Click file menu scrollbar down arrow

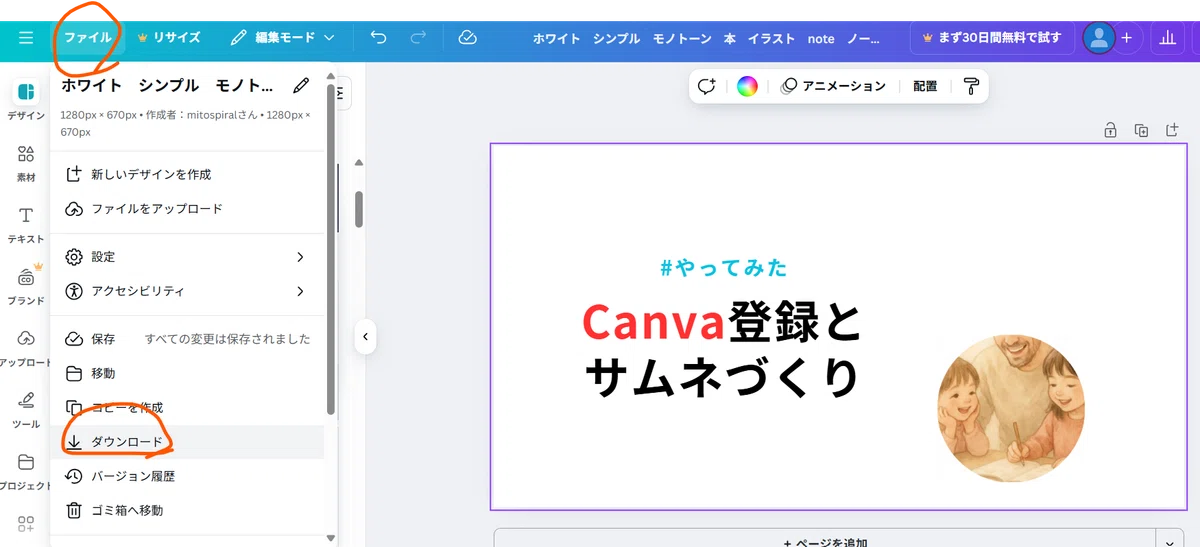pyautogui.click(x=331, y=537)
